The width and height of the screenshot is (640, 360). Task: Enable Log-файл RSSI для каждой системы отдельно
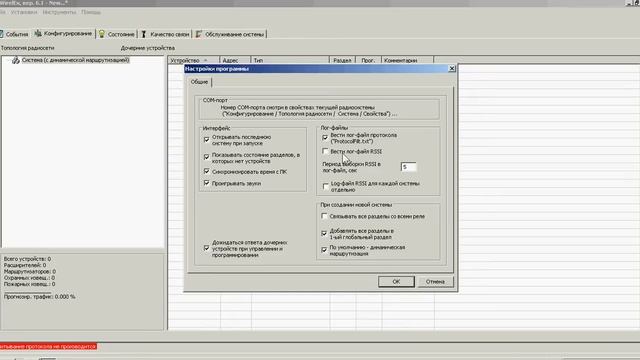coord(325,186)
